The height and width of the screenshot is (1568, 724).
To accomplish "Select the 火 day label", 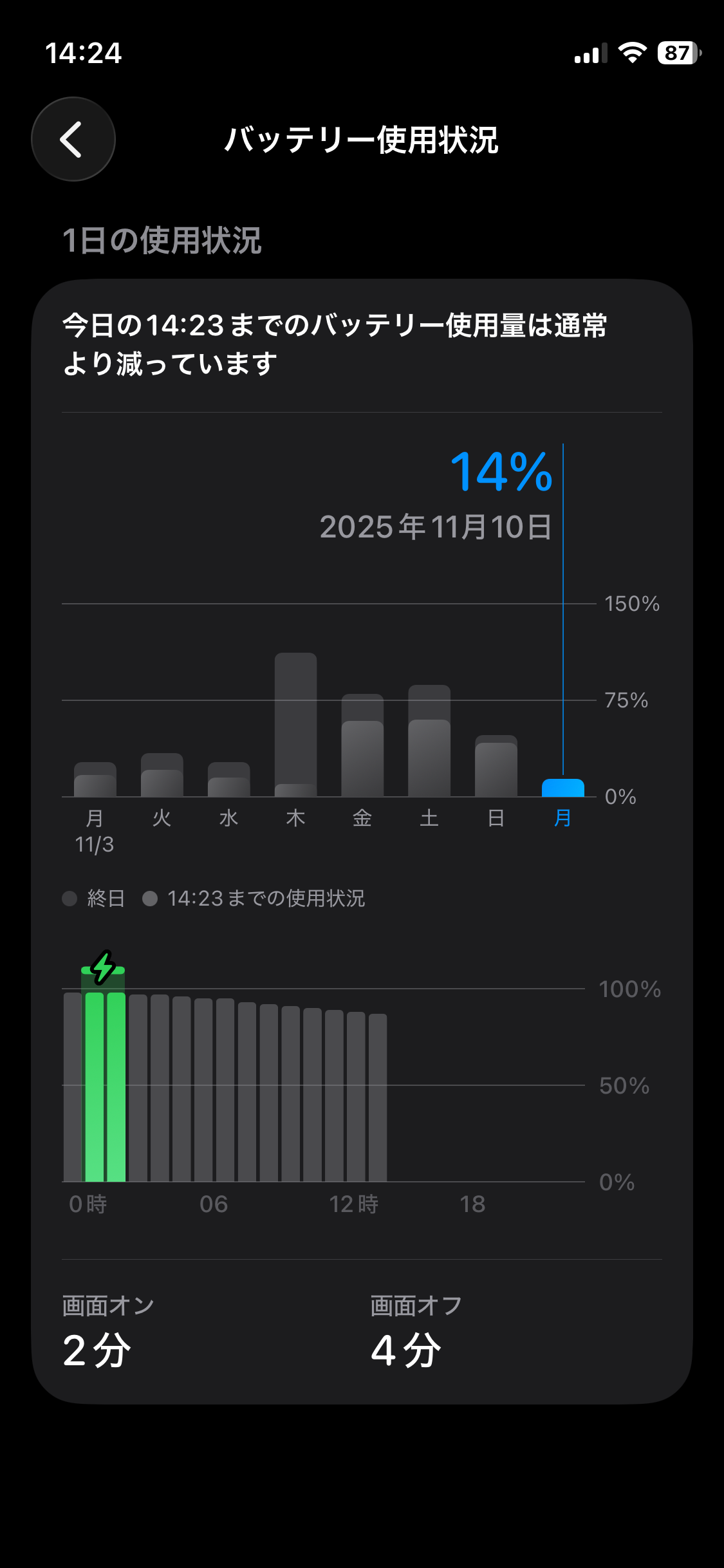I will pyautogui.click(x=162, y=818).
